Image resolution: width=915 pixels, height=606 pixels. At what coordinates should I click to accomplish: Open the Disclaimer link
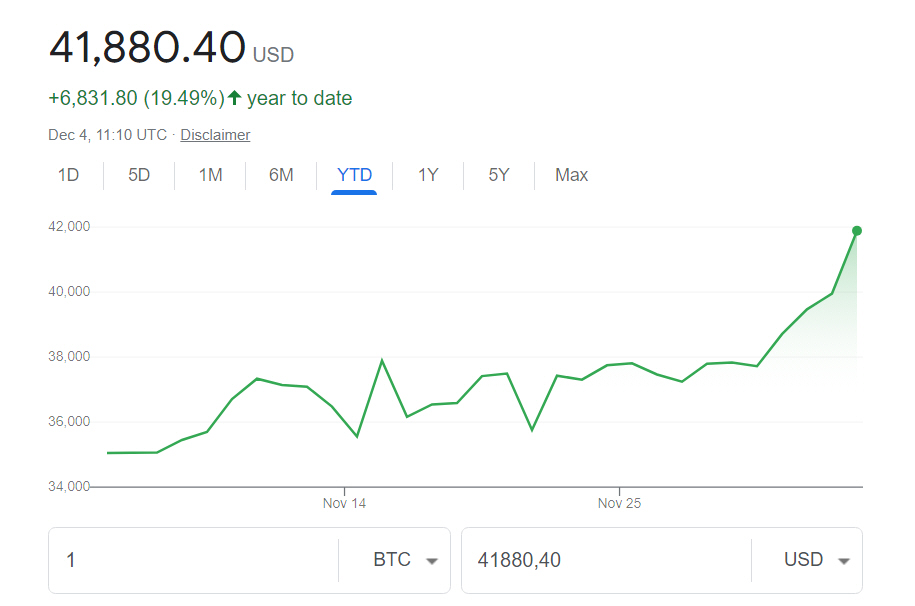tap(215, 135)
